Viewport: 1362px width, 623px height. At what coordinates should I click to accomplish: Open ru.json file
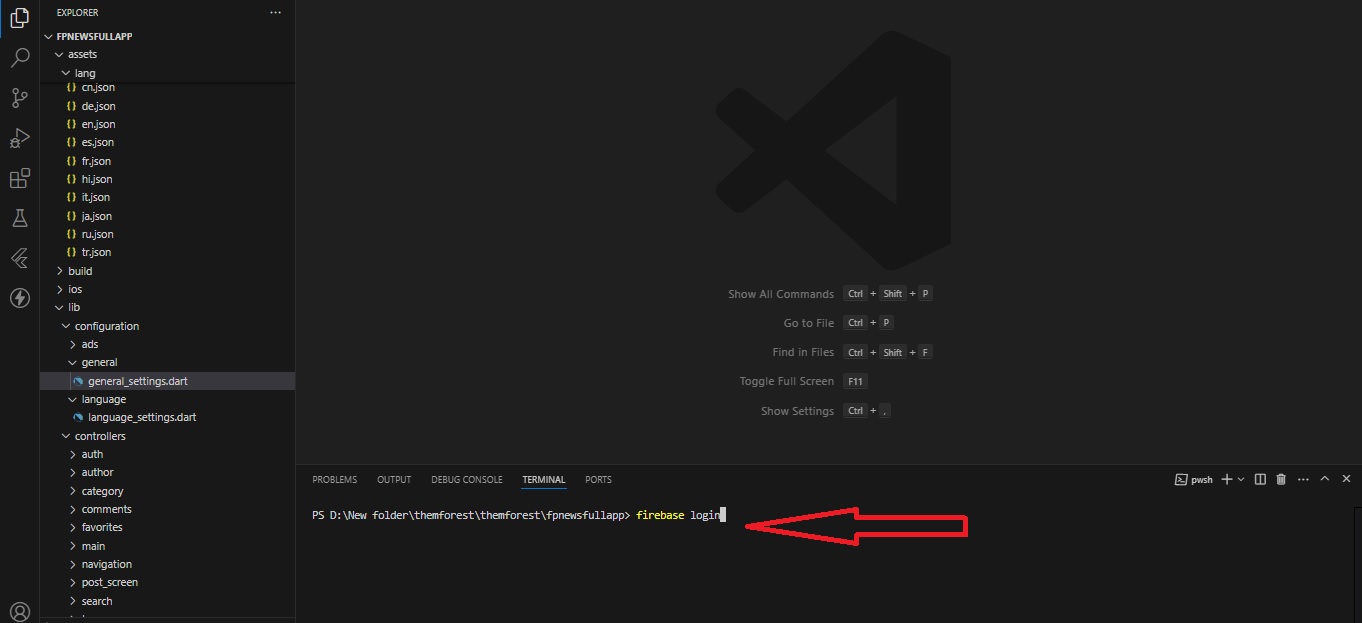(167, 234)
